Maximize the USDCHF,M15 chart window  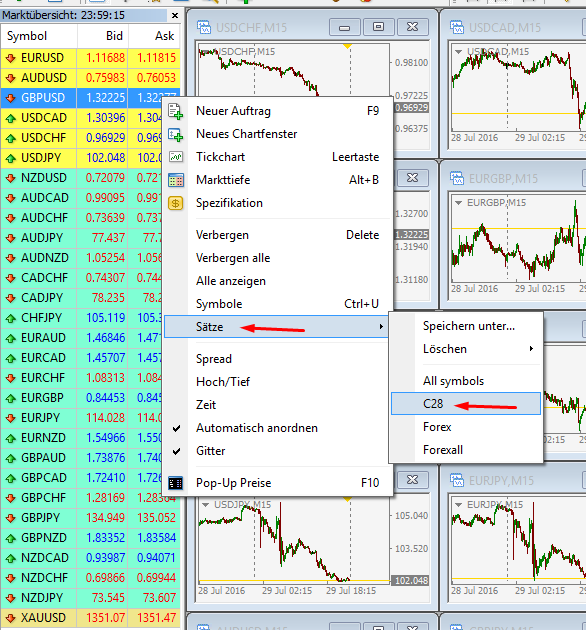378,27
